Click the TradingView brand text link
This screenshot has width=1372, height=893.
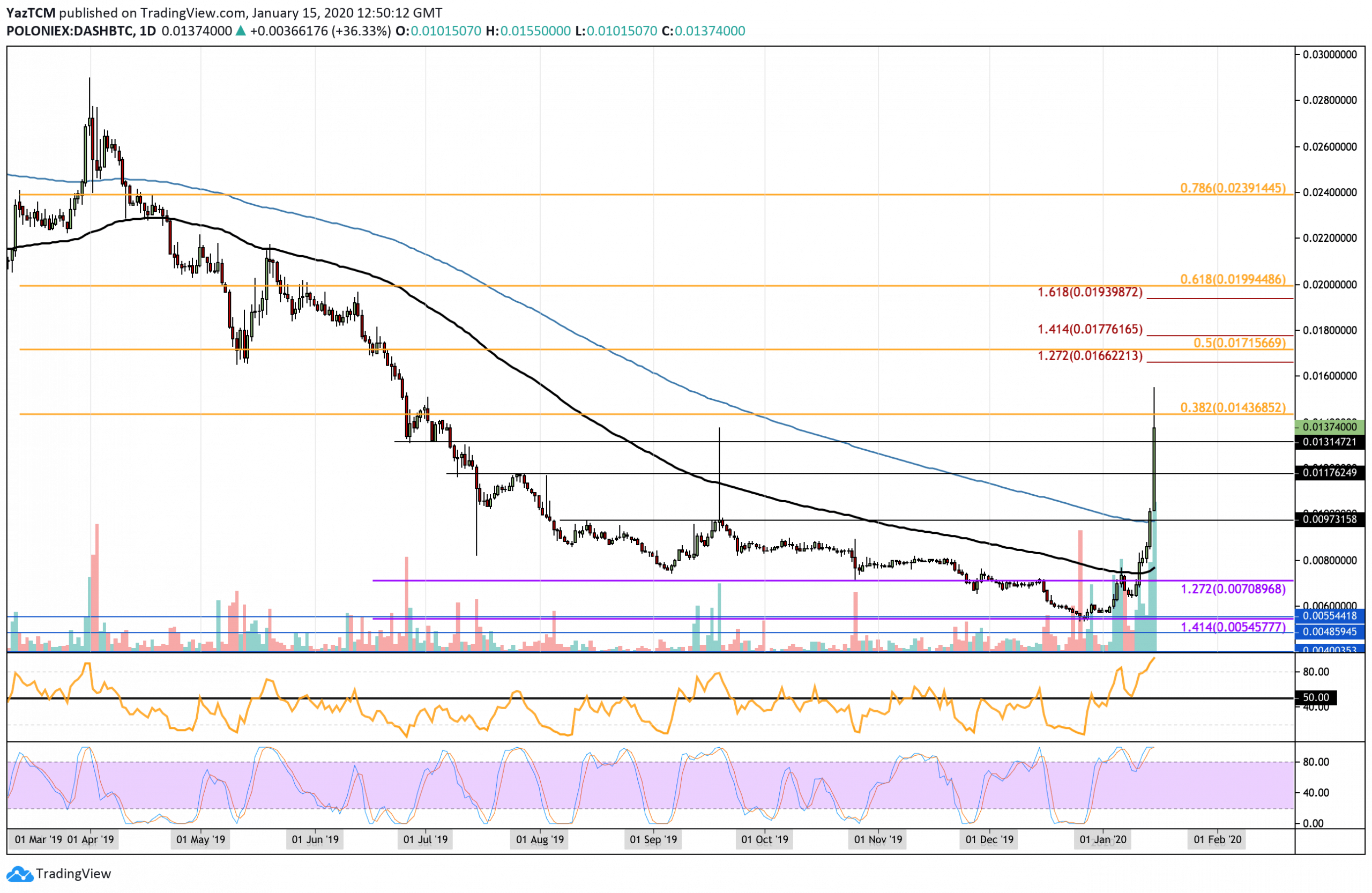tap(73, 874)
